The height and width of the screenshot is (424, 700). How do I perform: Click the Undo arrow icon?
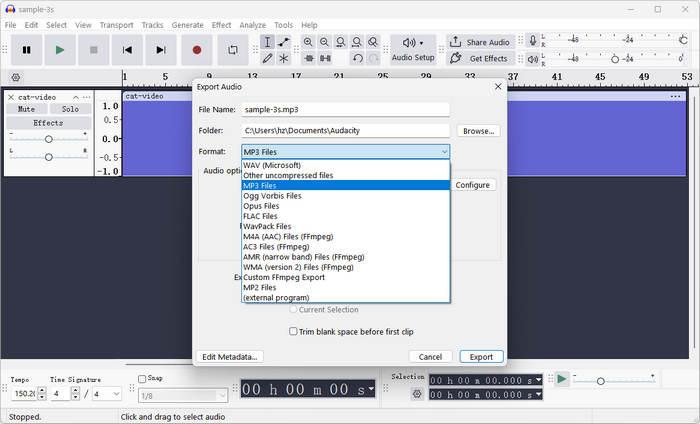pyautogui.click(x=357, y=58)
